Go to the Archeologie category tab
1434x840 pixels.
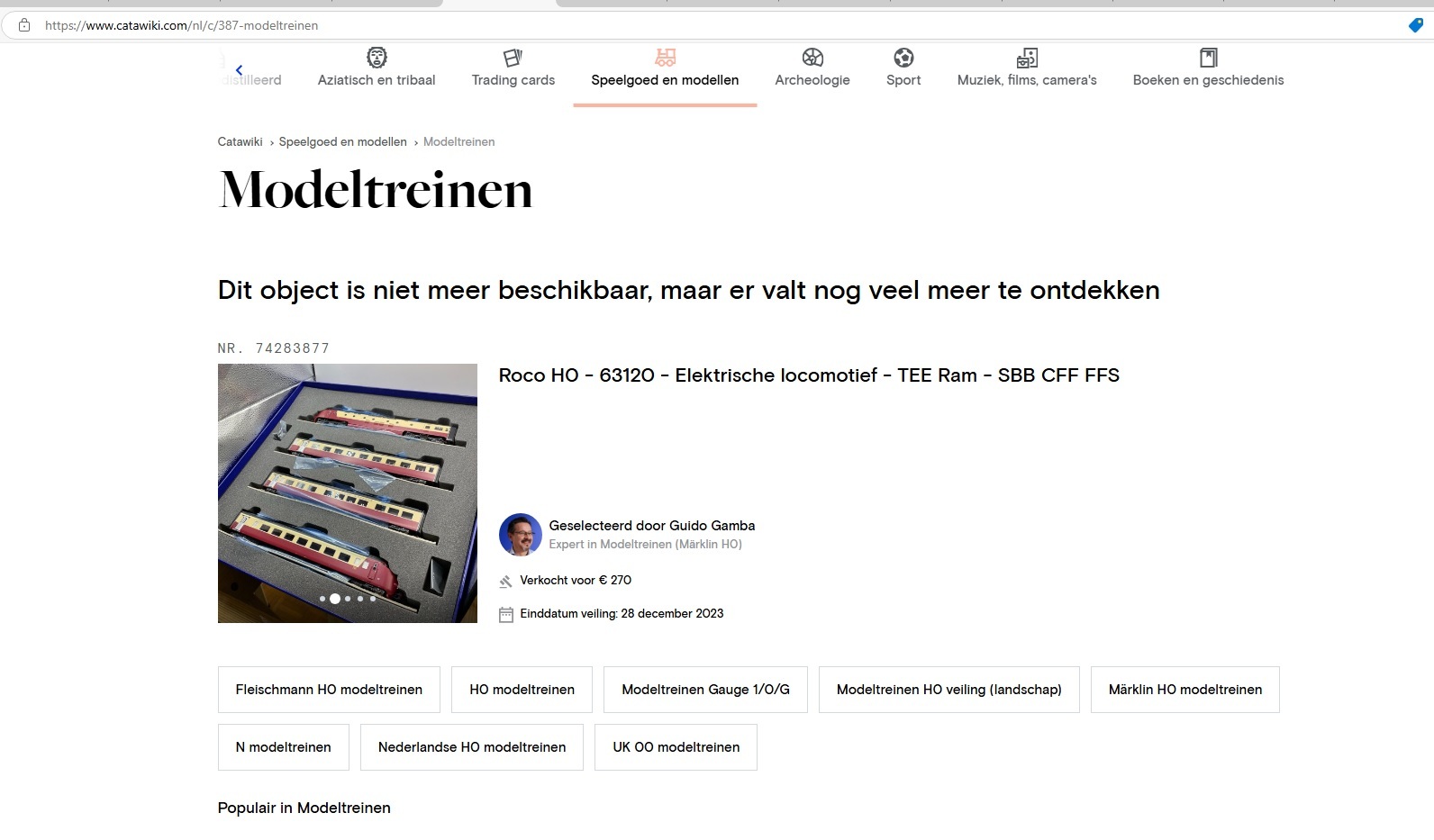[812, 72]
